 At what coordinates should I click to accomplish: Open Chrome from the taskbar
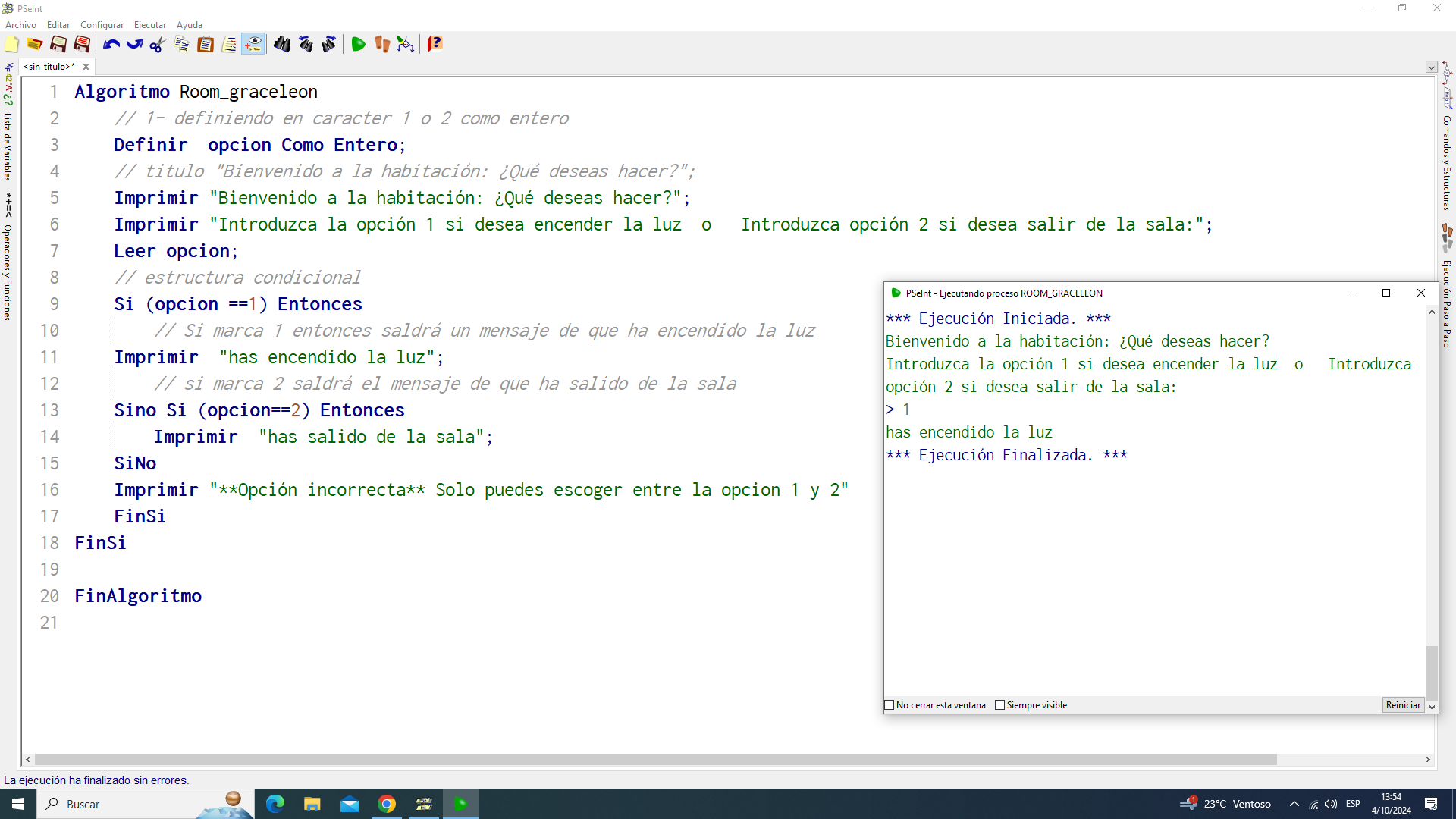click(x=387, y=804)
